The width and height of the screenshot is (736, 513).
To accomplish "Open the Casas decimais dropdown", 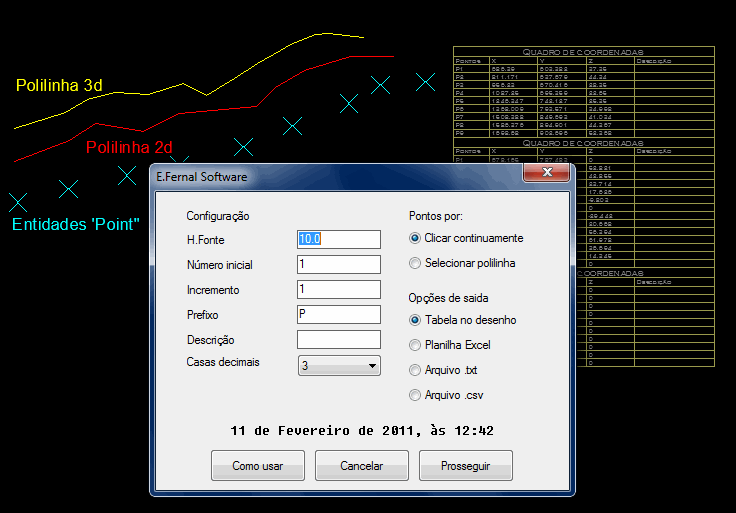I will 339,366.
